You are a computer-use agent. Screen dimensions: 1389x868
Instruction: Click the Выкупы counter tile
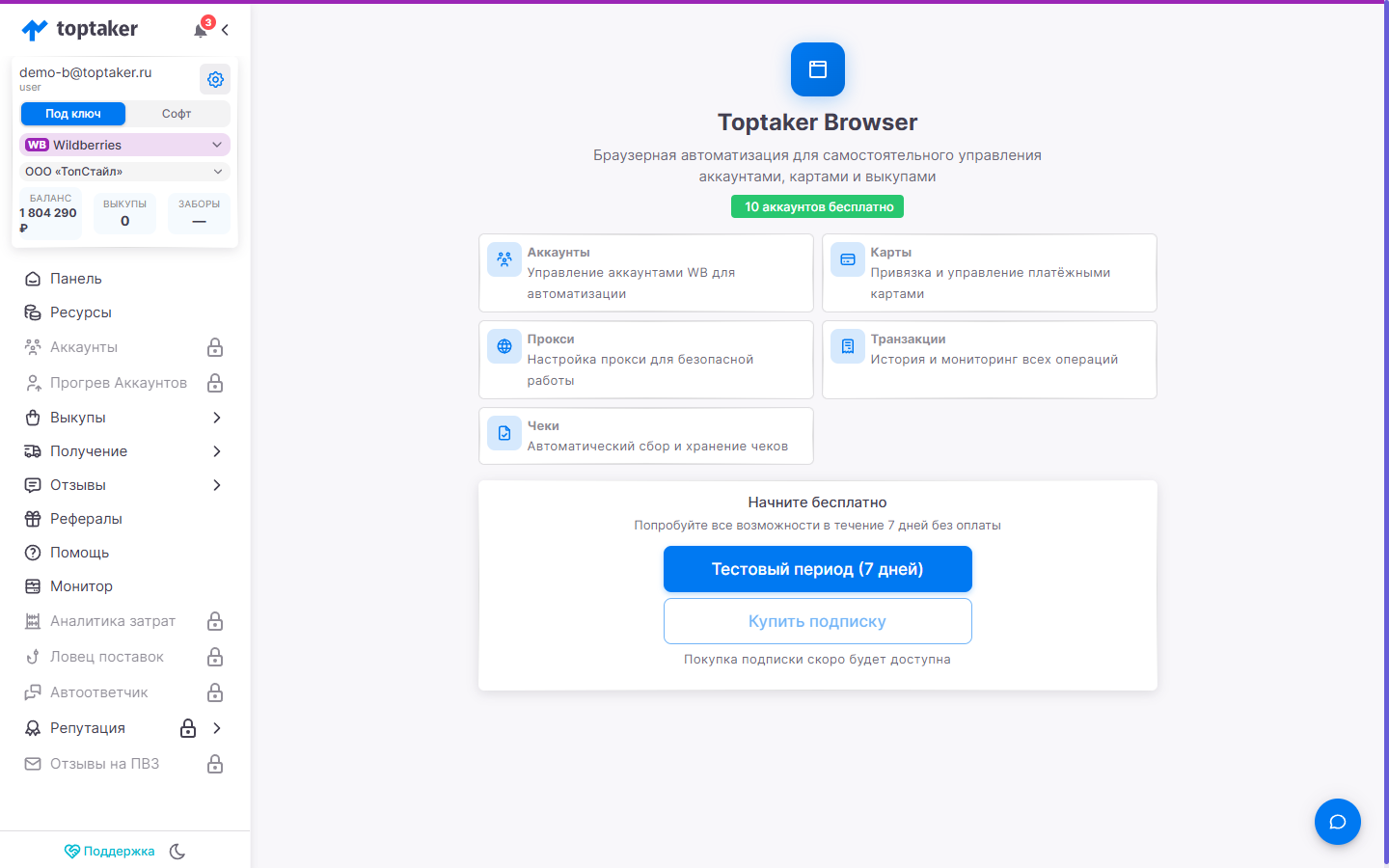pos(124,214)
